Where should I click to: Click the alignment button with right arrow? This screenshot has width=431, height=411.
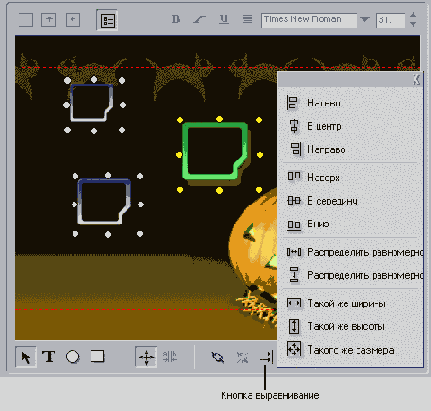click(x=267, y=357)
